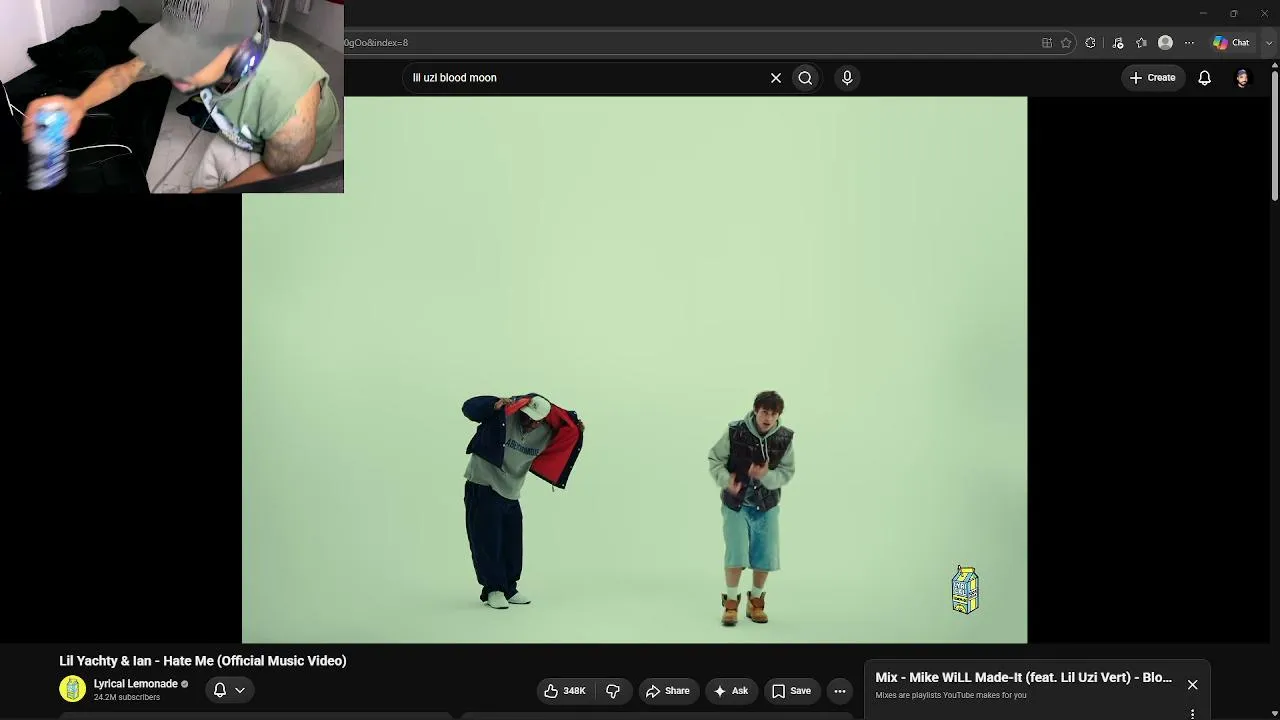This screenshot has height=720, width=1280.
Task: Open the browser Favorites list icon
Action: click(x=1141, y=43)
